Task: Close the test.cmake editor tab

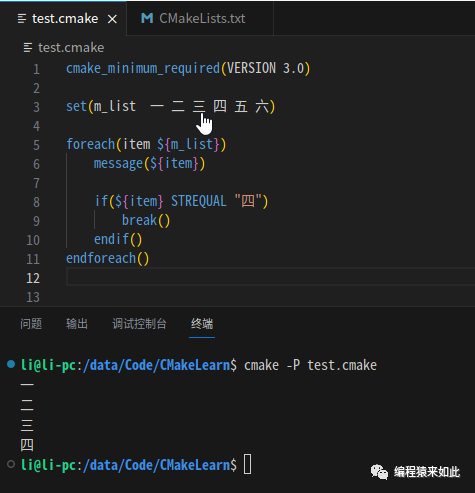Action: click(112, 19)
